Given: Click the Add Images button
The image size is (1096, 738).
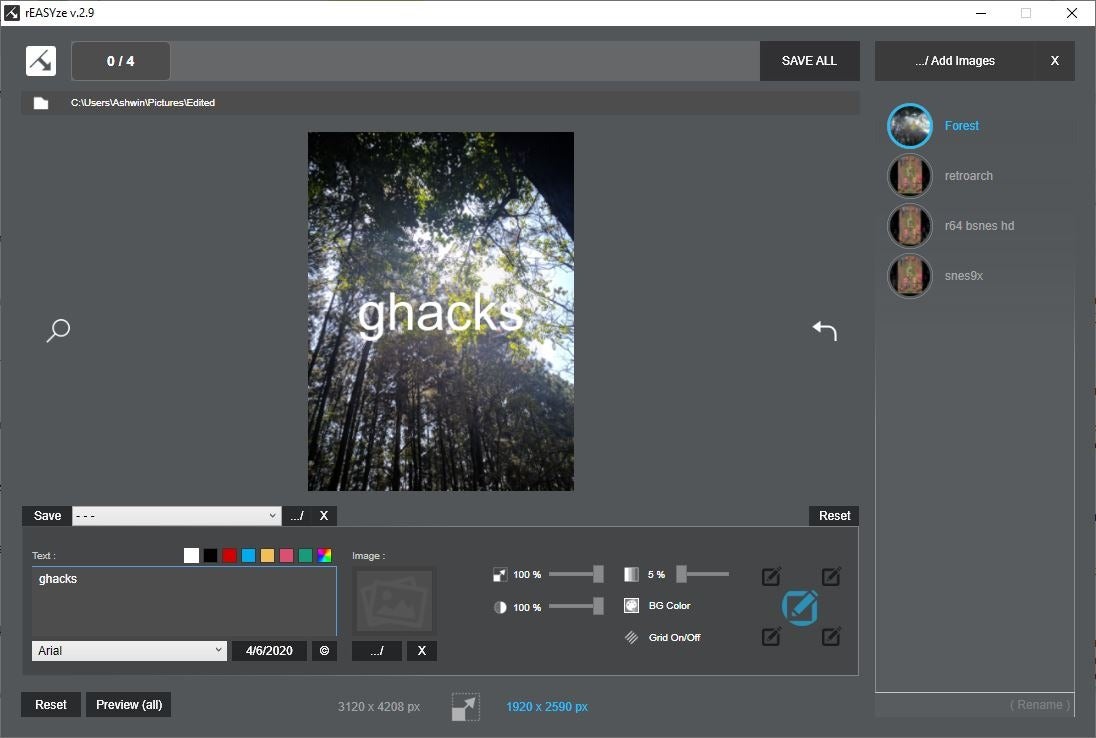Looking at the screenshot, I should click(x=955, y=61).
